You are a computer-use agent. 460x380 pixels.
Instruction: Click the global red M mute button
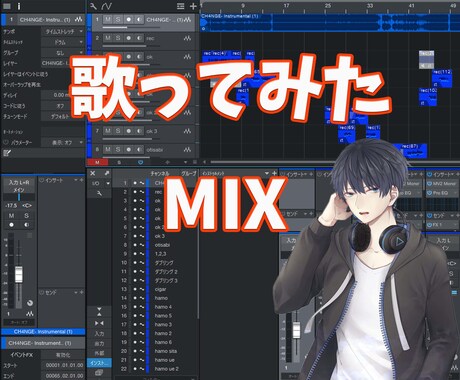(97, 162)
